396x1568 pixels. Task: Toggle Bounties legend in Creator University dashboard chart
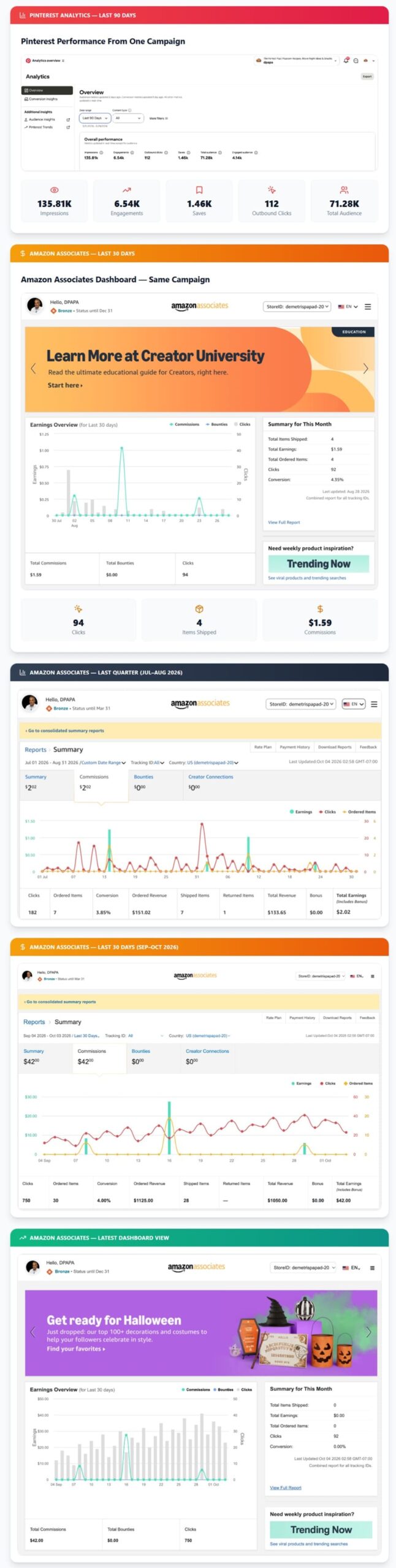coord(216,424)
